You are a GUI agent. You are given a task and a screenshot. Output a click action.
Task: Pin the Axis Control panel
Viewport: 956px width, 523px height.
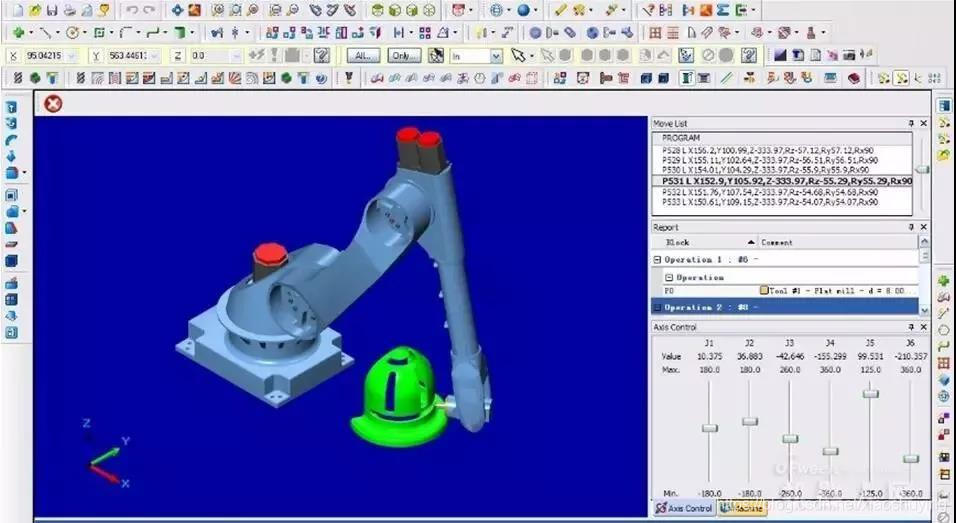(x=911, y=327)
